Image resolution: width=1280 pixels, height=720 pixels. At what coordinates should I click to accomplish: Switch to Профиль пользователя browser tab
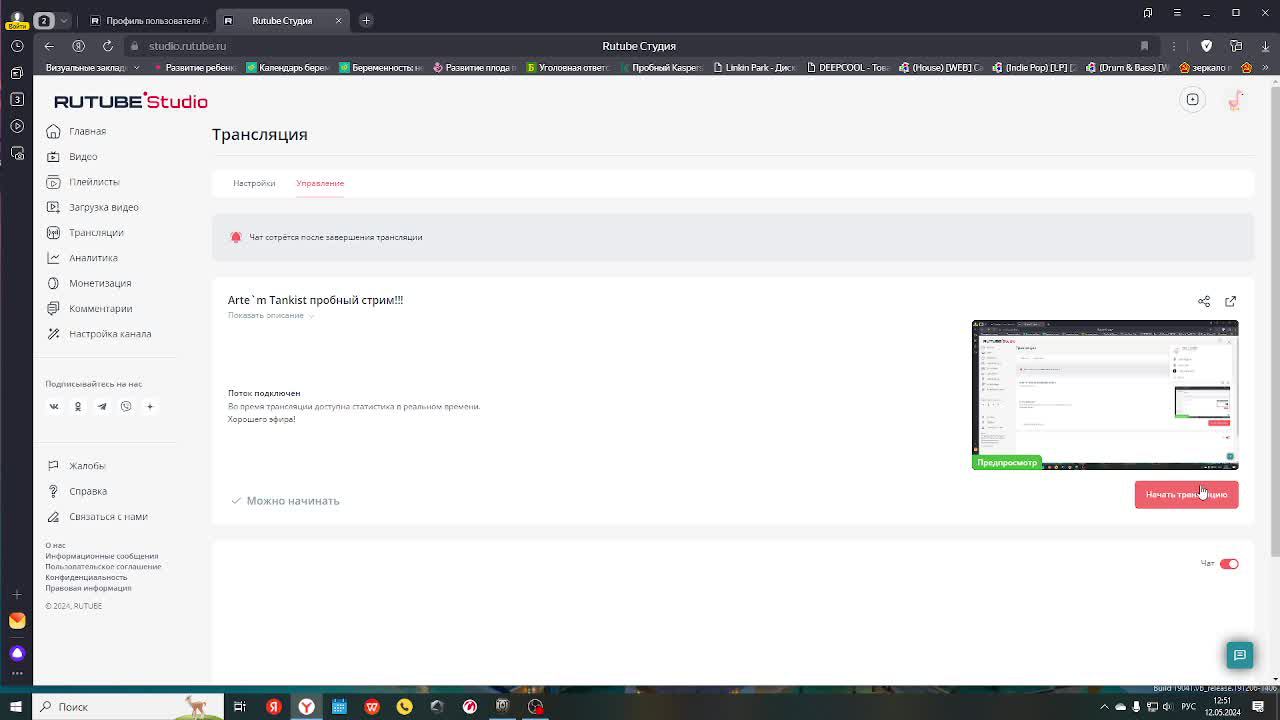[x=149, y=20]
